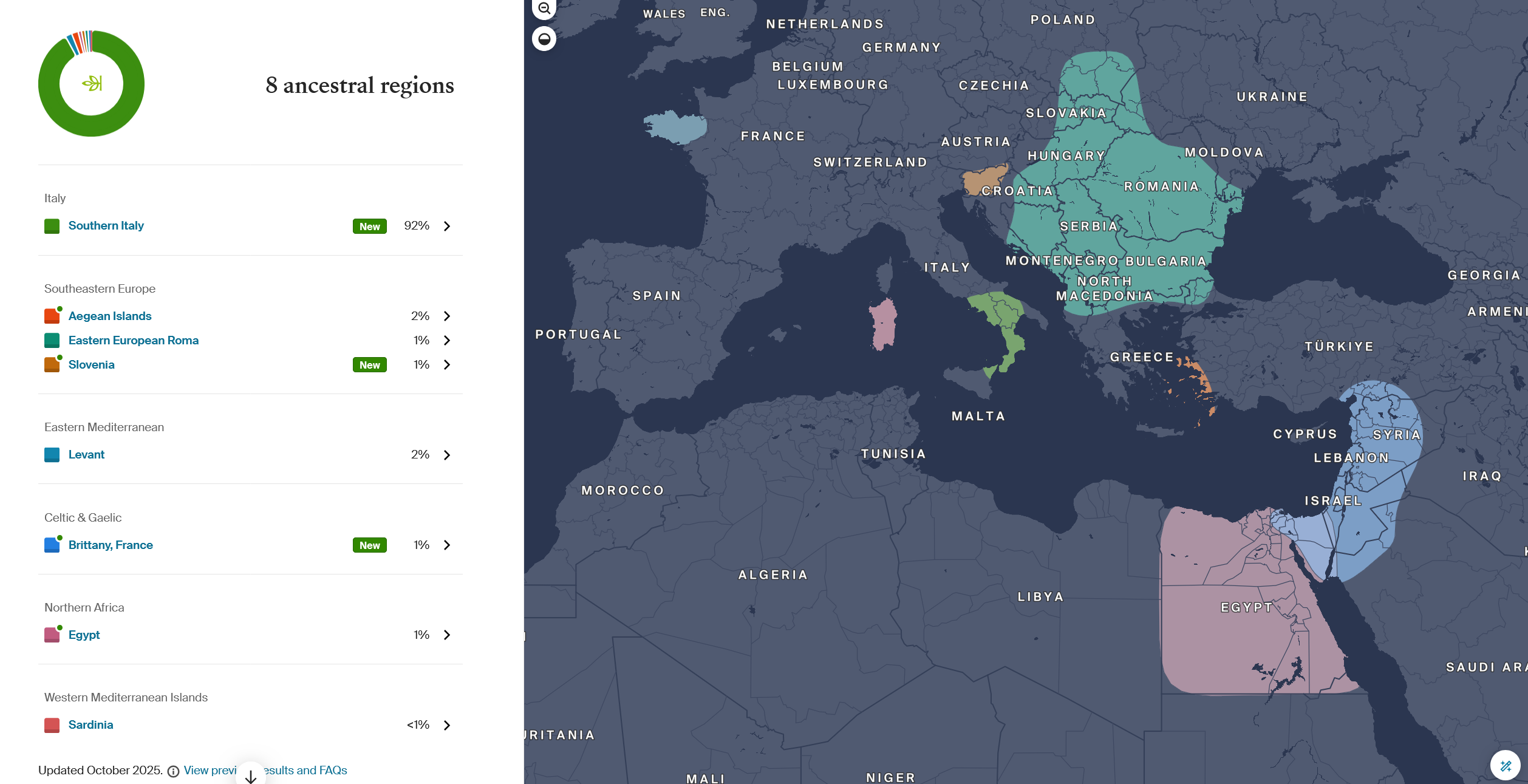Click the green Southern Italy color swatch
Screen dimensions: 1528x784
coord(52,226)
